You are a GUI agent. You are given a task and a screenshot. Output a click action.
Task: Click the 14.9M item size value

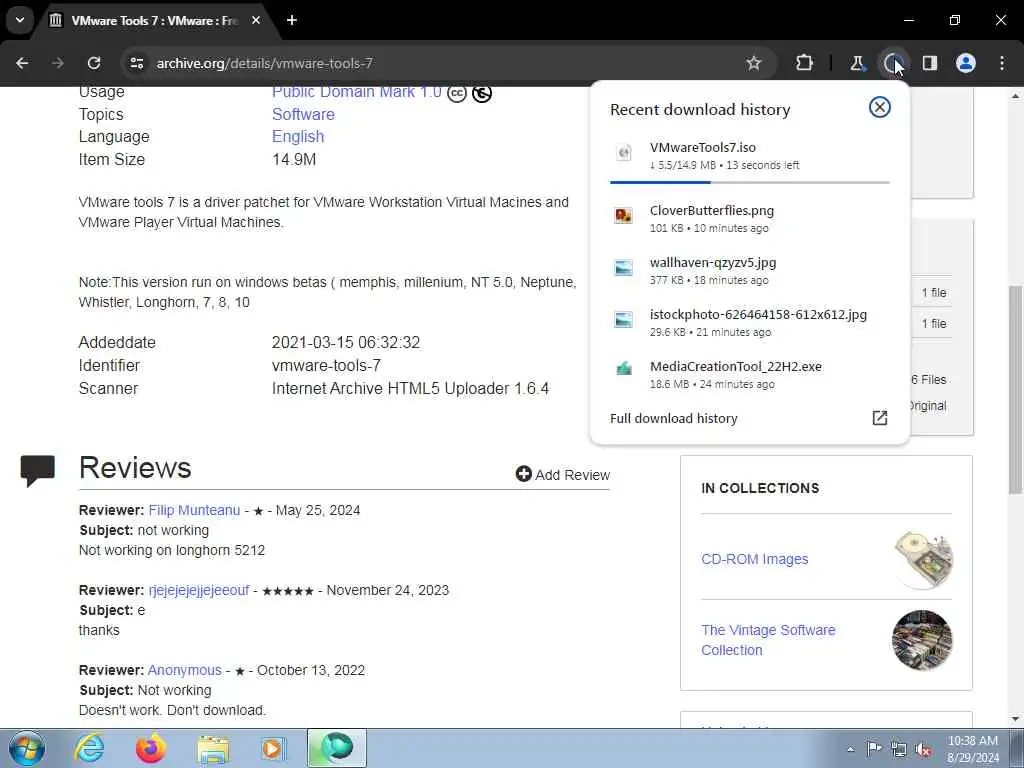pyautogui.click(x=294, y=159)
